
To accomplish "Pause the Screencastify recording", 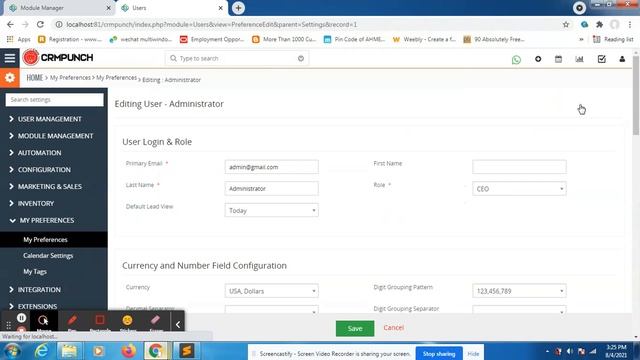I will click(x=21, y=318).
